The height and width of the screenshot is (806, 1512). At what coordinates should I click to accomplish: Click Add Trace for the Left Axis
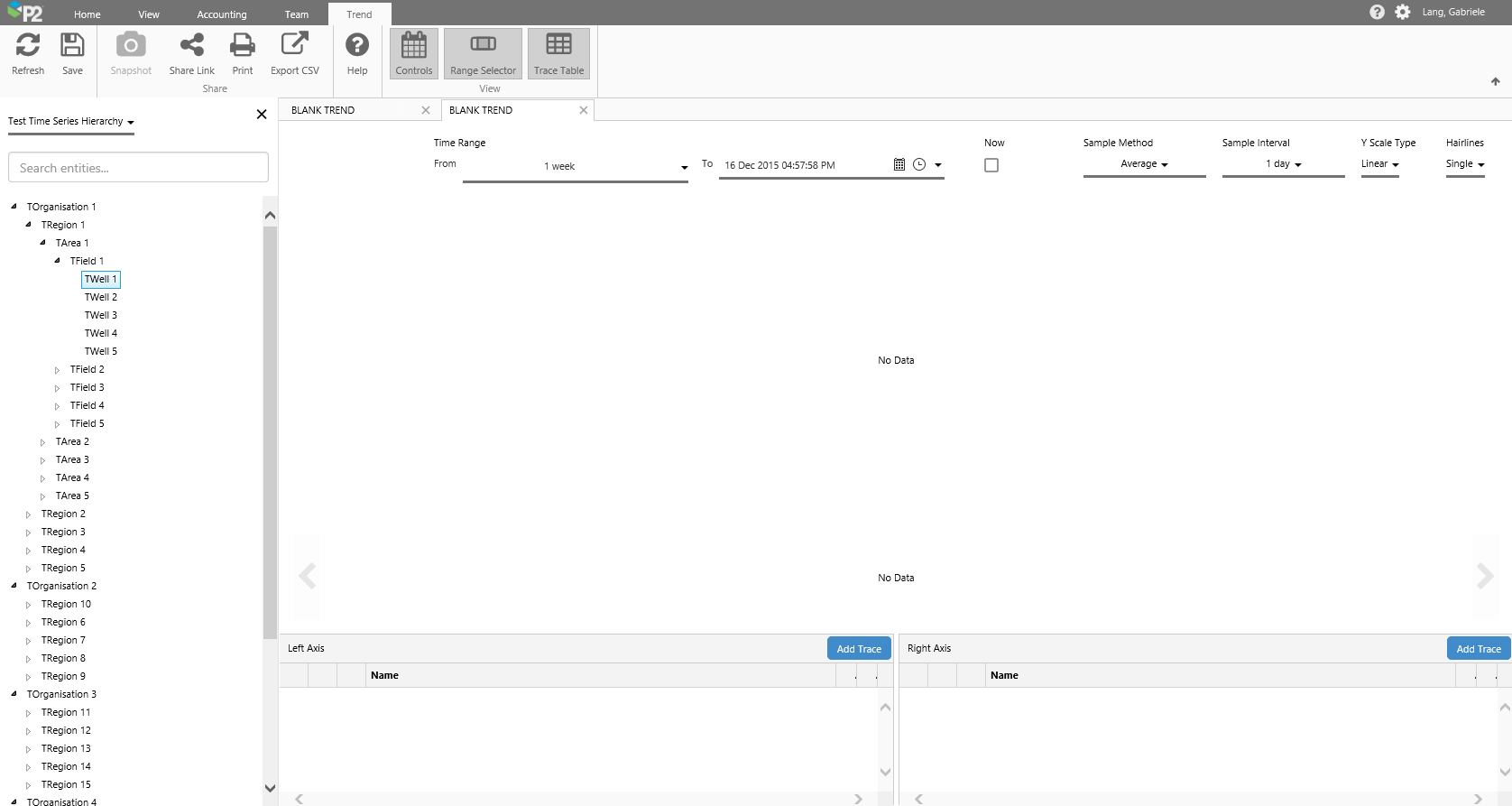point(859,649)
